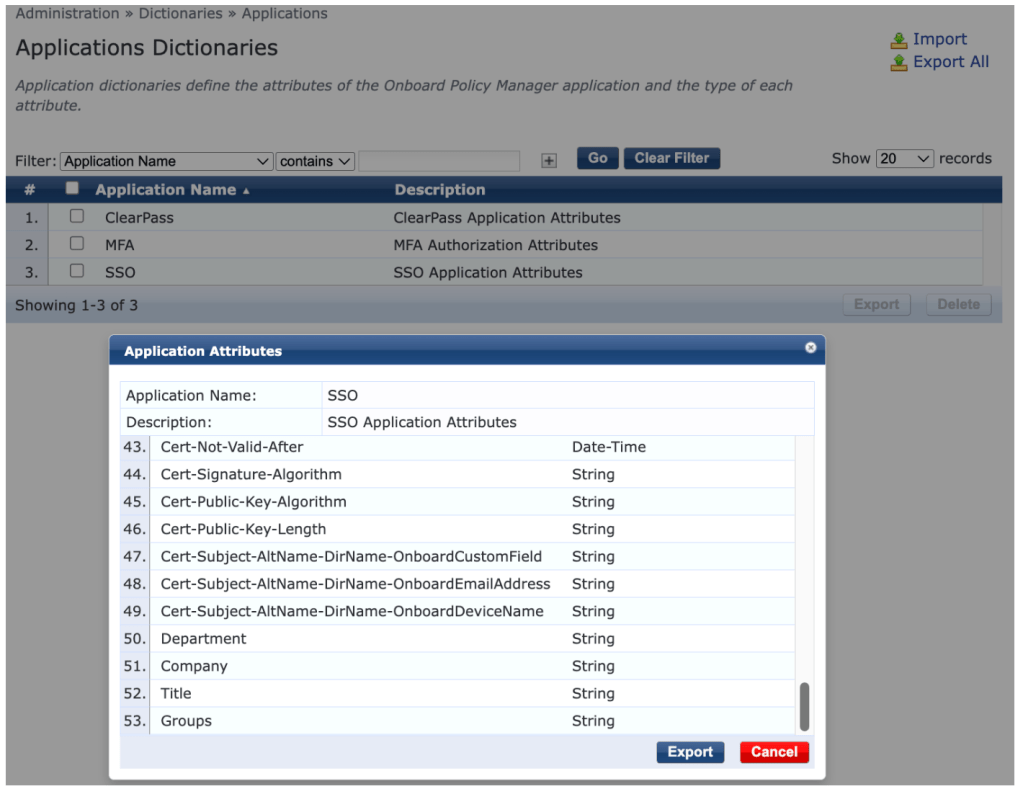Click the Import icon
Screen dimensions: 1023x794
(x=899, y=40)
